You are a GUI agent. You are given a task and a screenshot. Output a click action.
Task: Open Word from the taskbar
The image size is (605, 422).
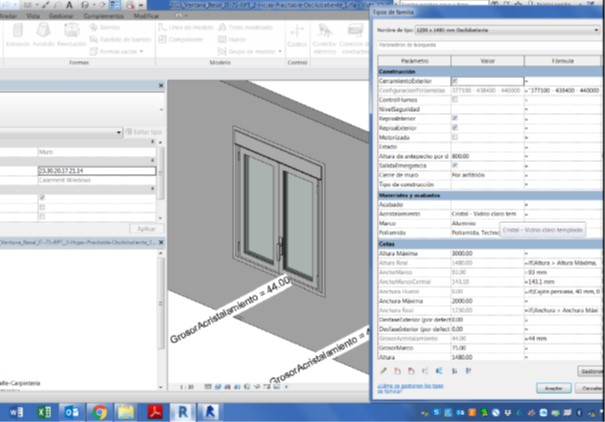click(x=16, y=412)
